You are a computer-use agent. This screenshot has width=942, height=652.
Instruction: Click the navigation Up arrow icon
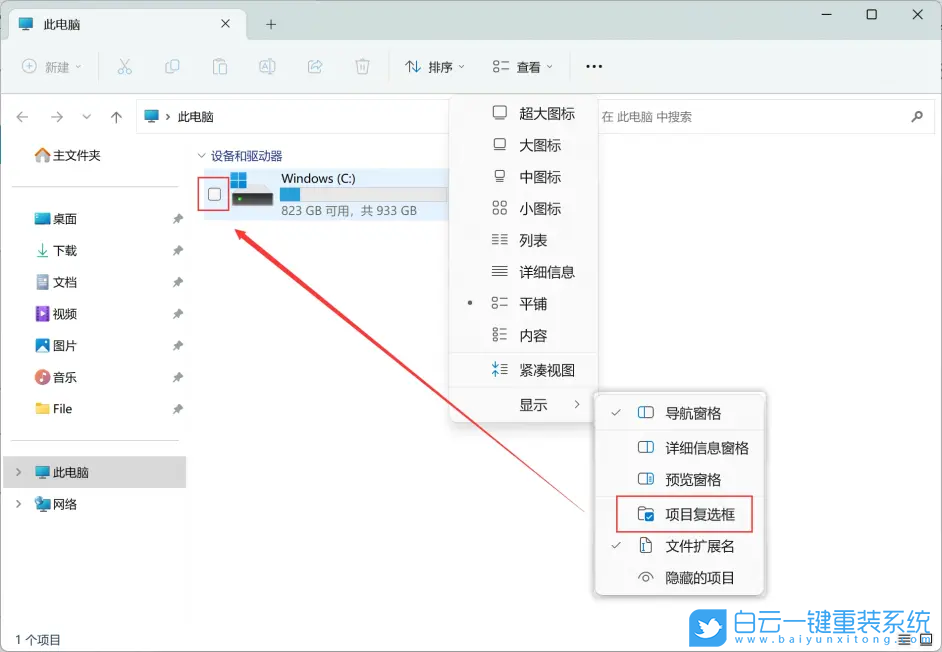click(116, 116)
